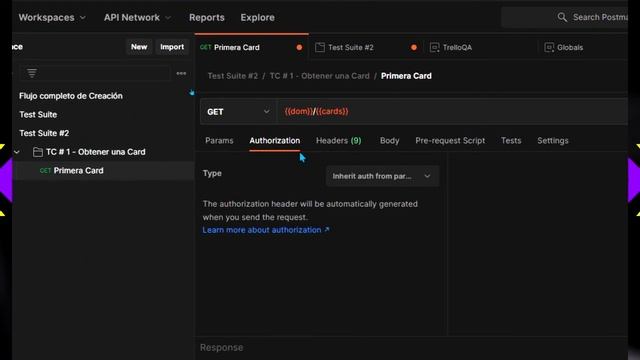This screenshot has height=360, width=640.
Task: Follow Learn more about authorization link
Action: click(266, 230)
